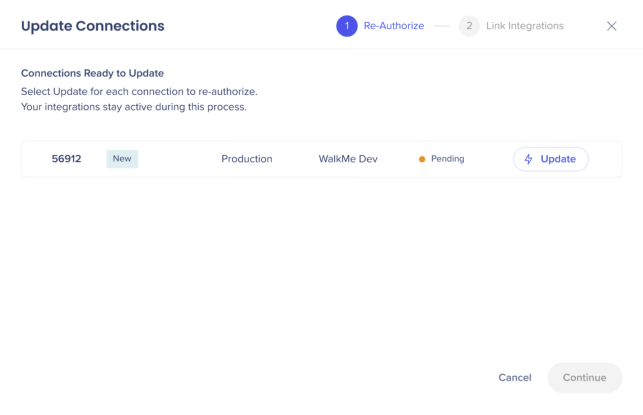Click the connector line between steps
643x415 pixels.
coord(442,26)
